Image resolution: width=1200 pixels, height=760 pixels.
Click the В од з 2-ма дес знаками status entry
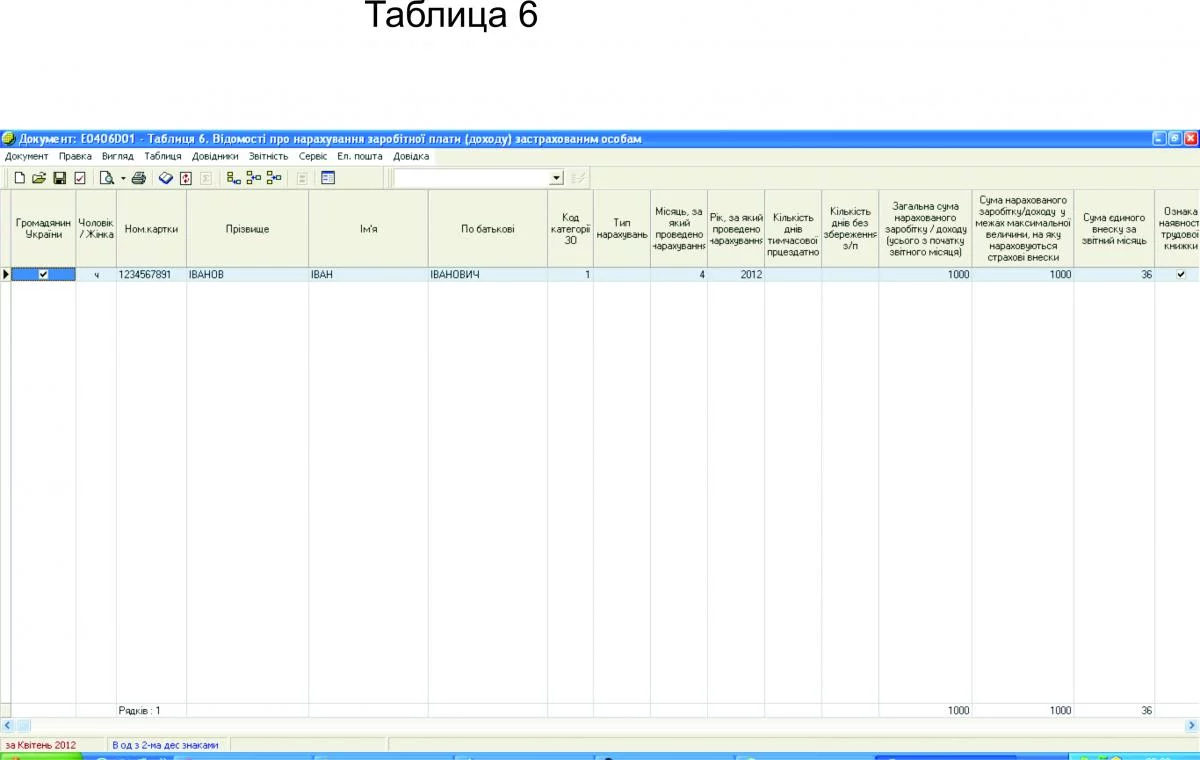(165, 745)
